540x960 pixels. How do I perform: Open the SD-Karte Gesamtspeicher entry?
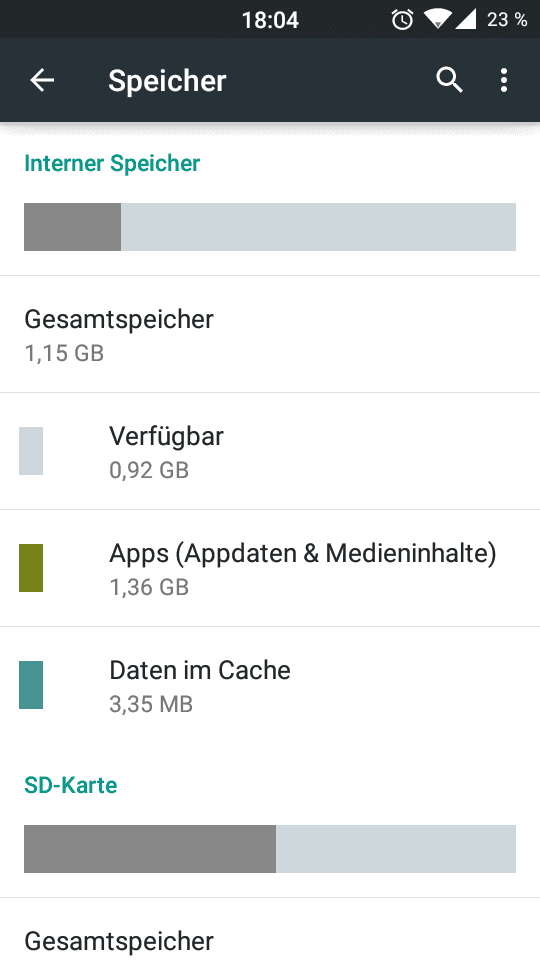pyautogui.click(x=270, y=929)
